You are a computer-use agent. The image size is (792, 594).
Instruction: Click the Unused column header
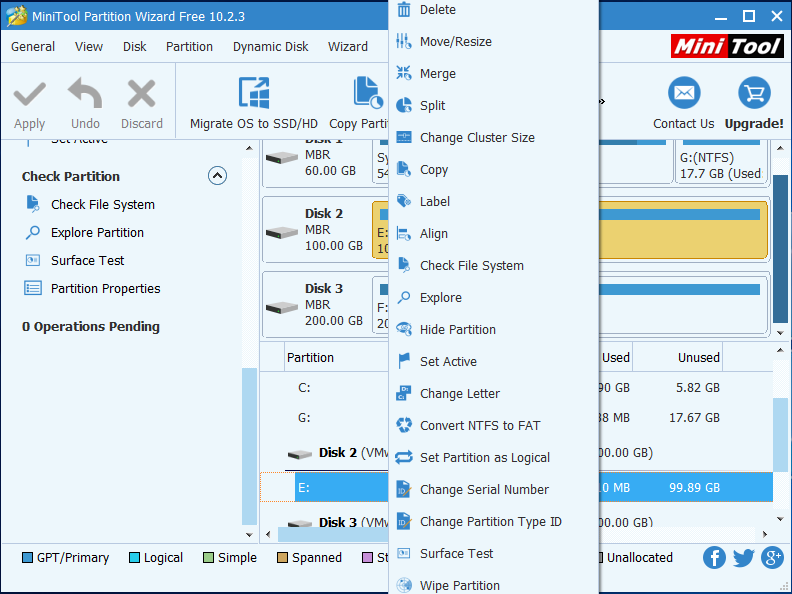point(677,358)
